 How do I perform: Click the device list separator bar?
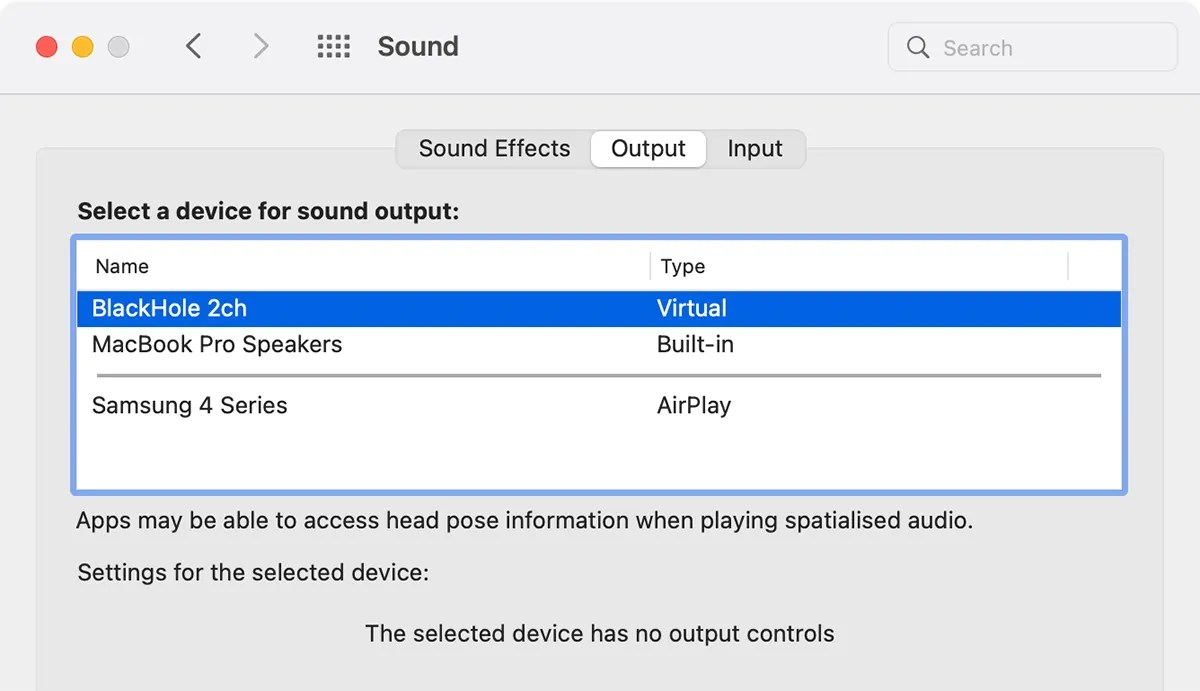tap(600, 375)
